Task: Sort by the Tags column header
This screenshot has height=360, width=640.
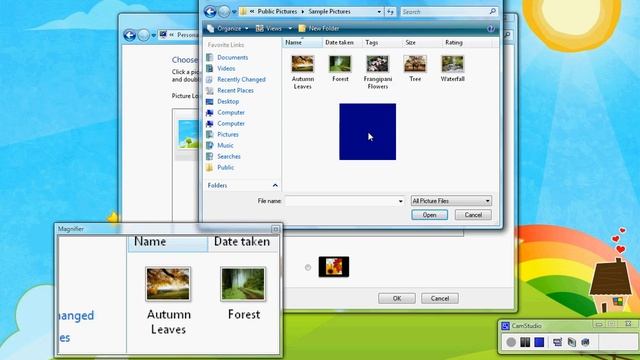Action: point(382,42)
